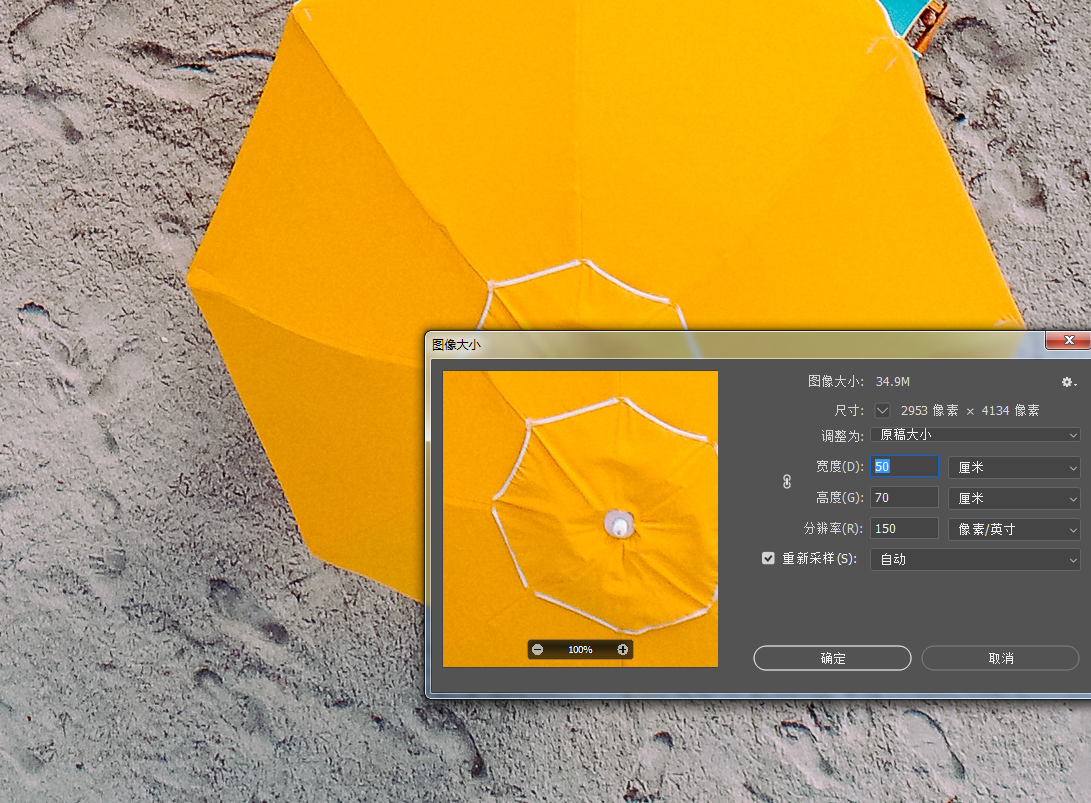
Task: Click the 100% preview zoom label
Action: (x=580, y=650)
